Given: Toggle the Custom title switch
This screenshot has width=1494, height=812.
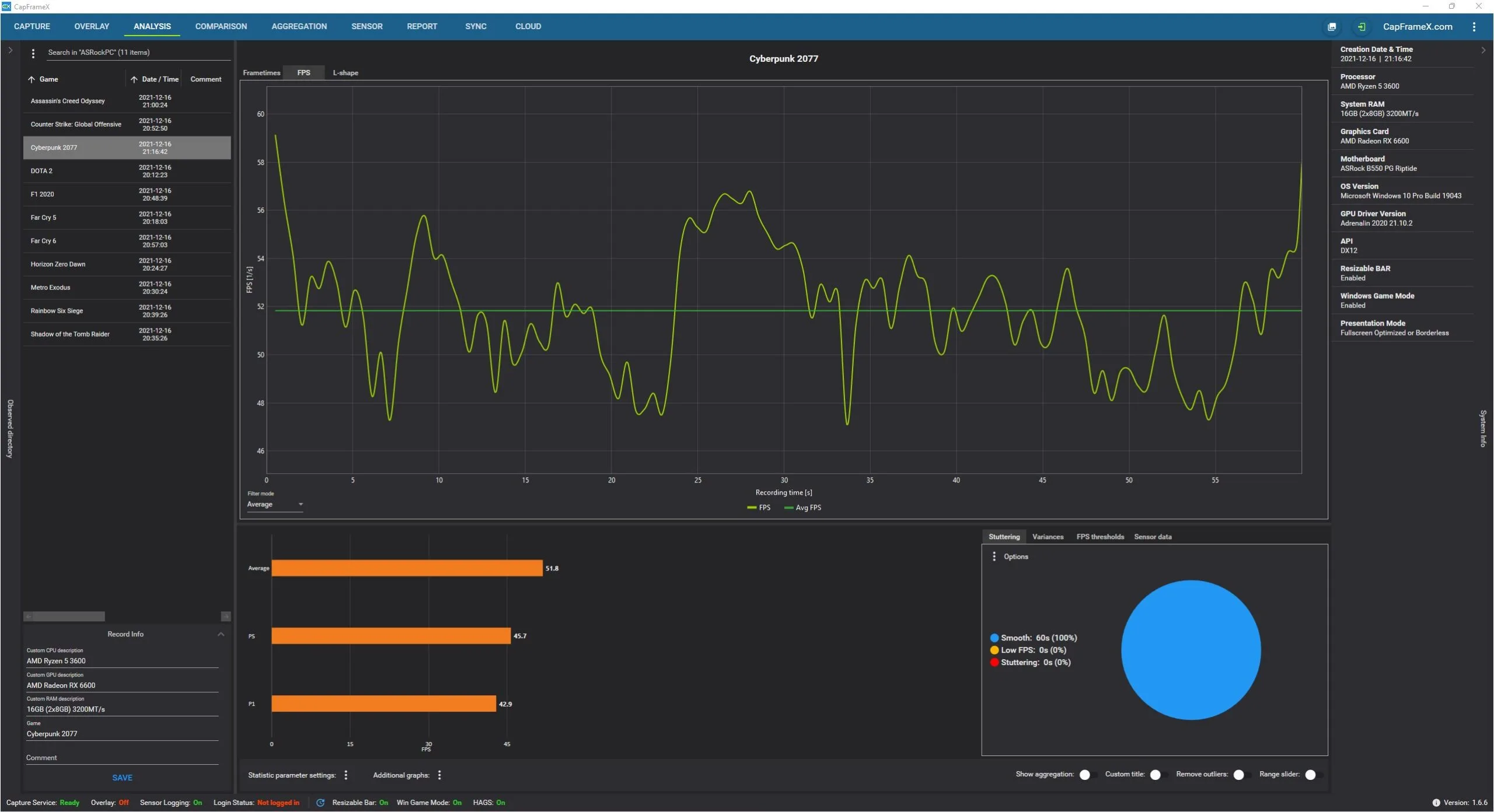Looking at the screenshot, I should tap(1158, 775).
